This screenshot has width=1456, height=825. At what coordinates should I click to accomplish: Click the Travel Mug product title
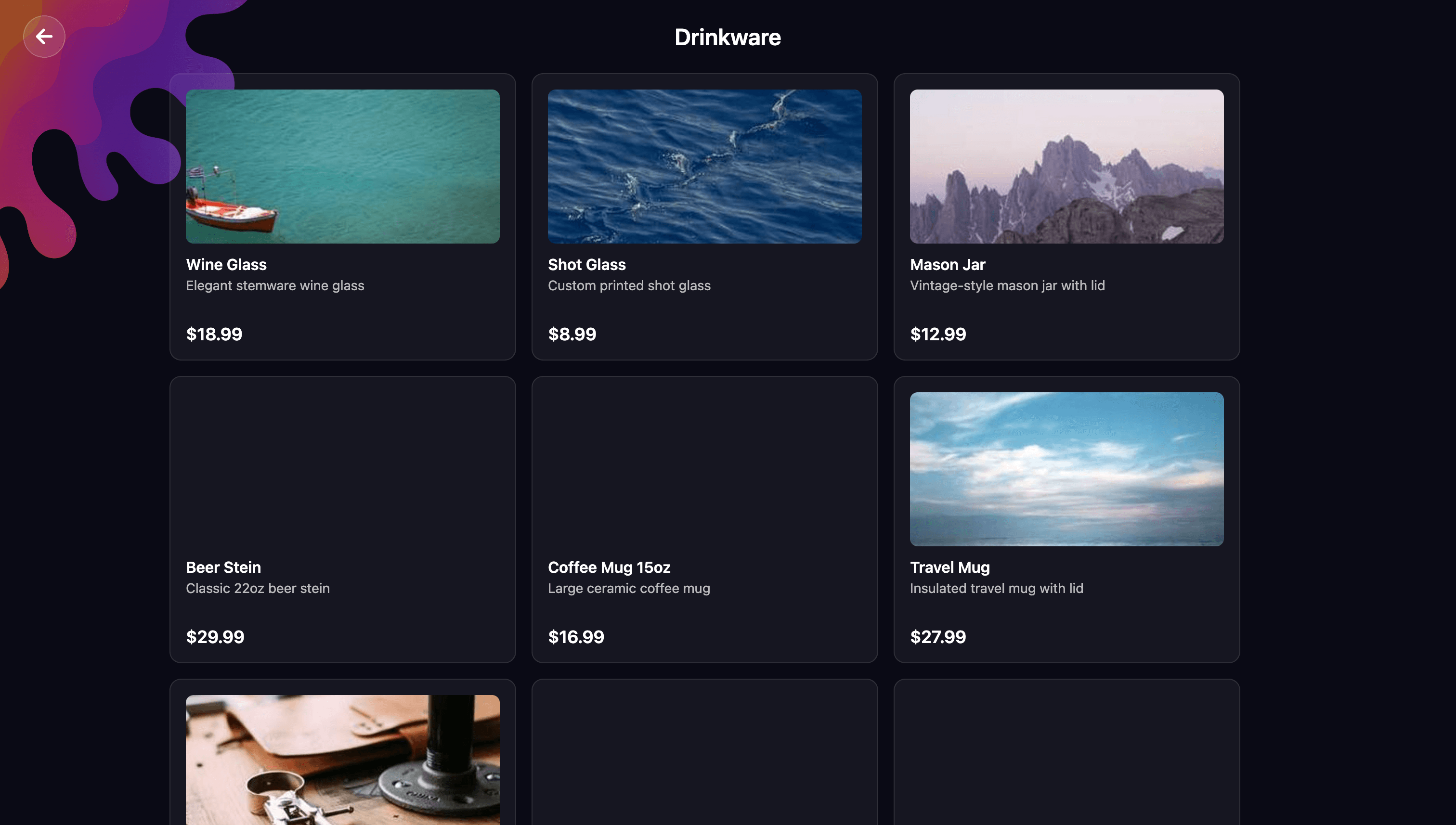(x=949, y=567)
